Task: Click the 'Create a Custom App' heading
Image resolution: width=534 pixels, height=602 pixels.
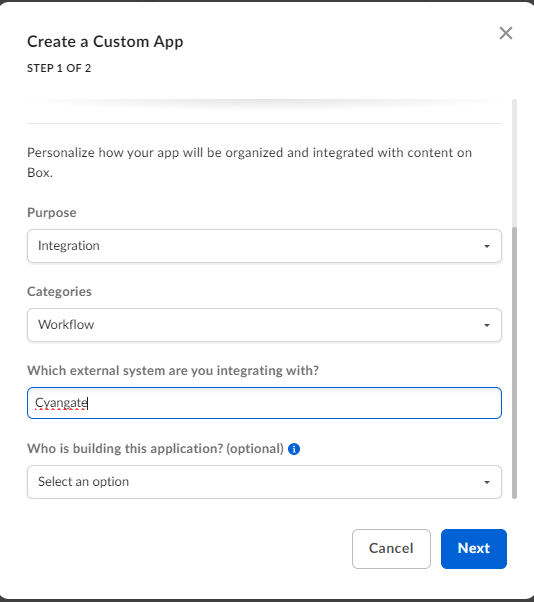Action: pyautogui.click(x=105, y=41)
